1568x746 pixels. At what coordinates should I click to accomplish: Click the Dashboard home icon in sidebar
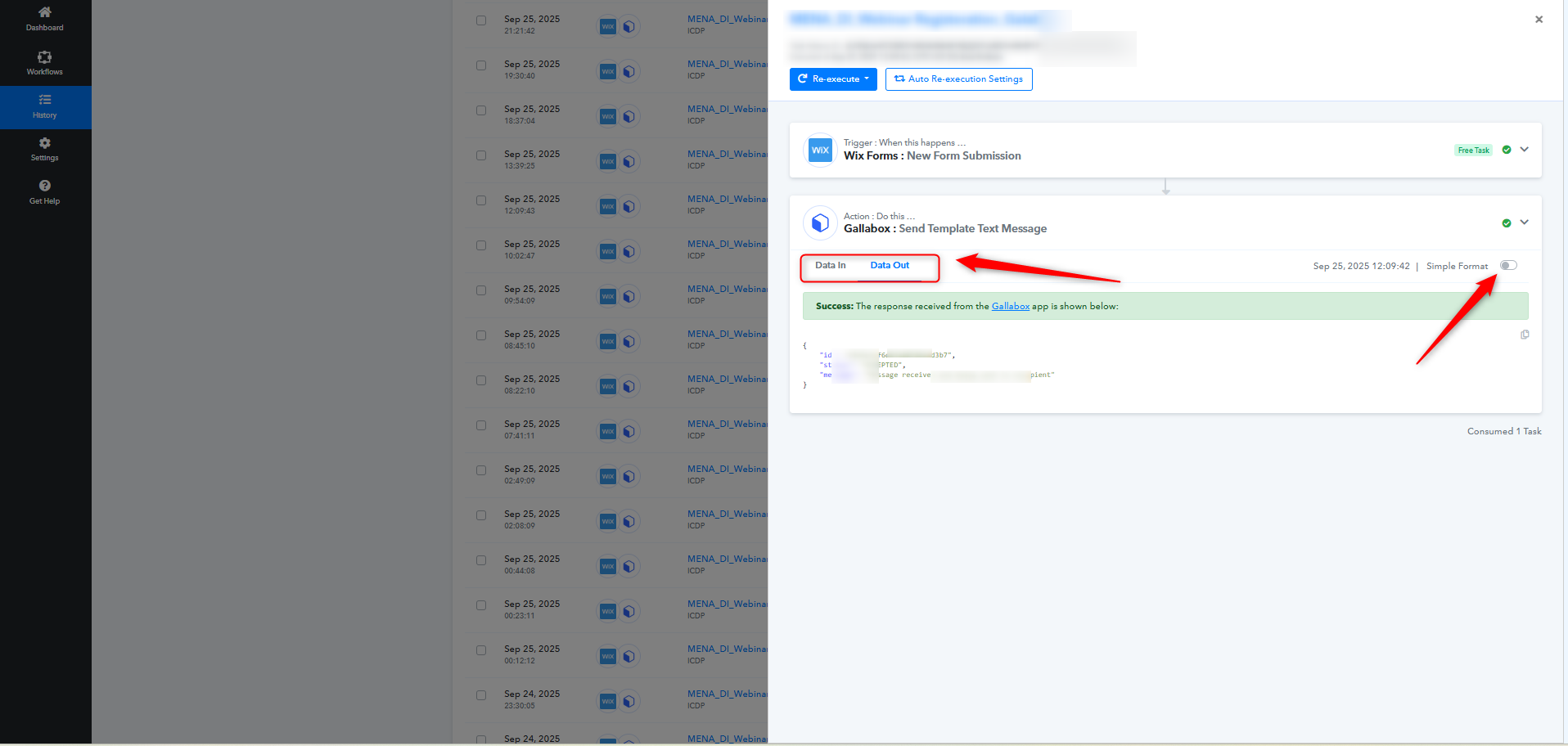coord(44,13)
